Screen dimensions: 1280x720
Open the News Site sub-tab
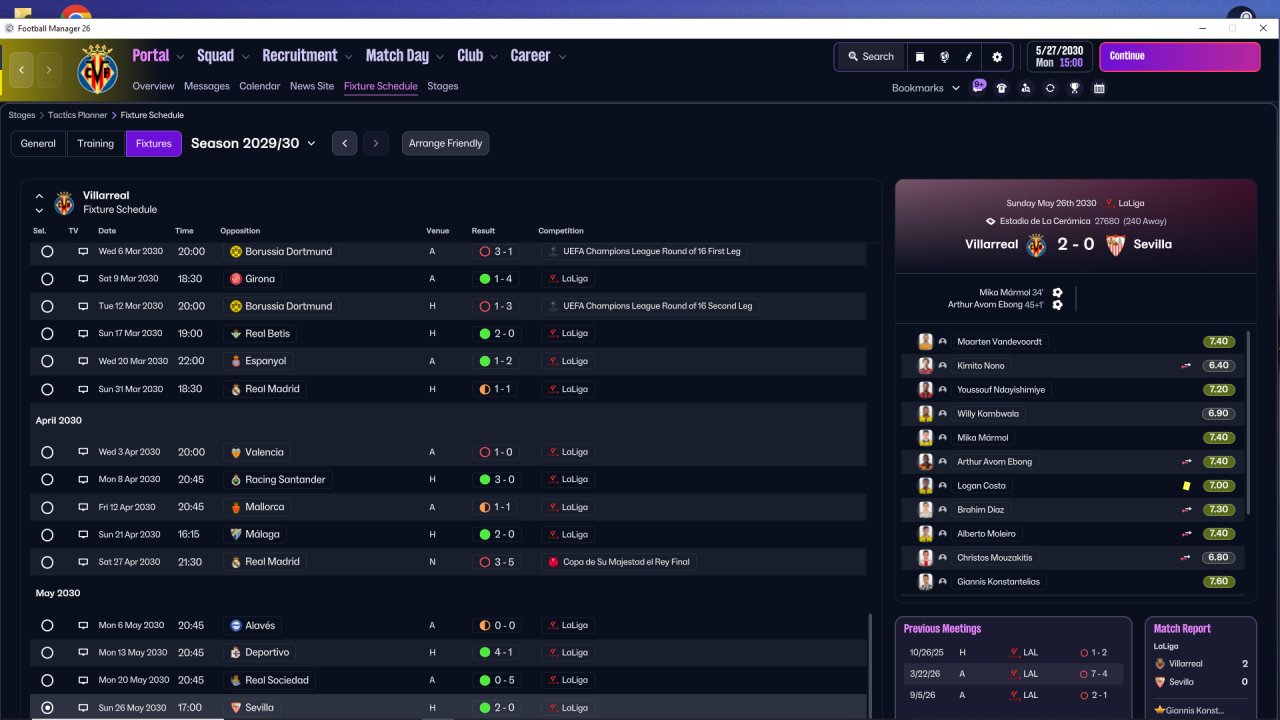coord(312,86)
